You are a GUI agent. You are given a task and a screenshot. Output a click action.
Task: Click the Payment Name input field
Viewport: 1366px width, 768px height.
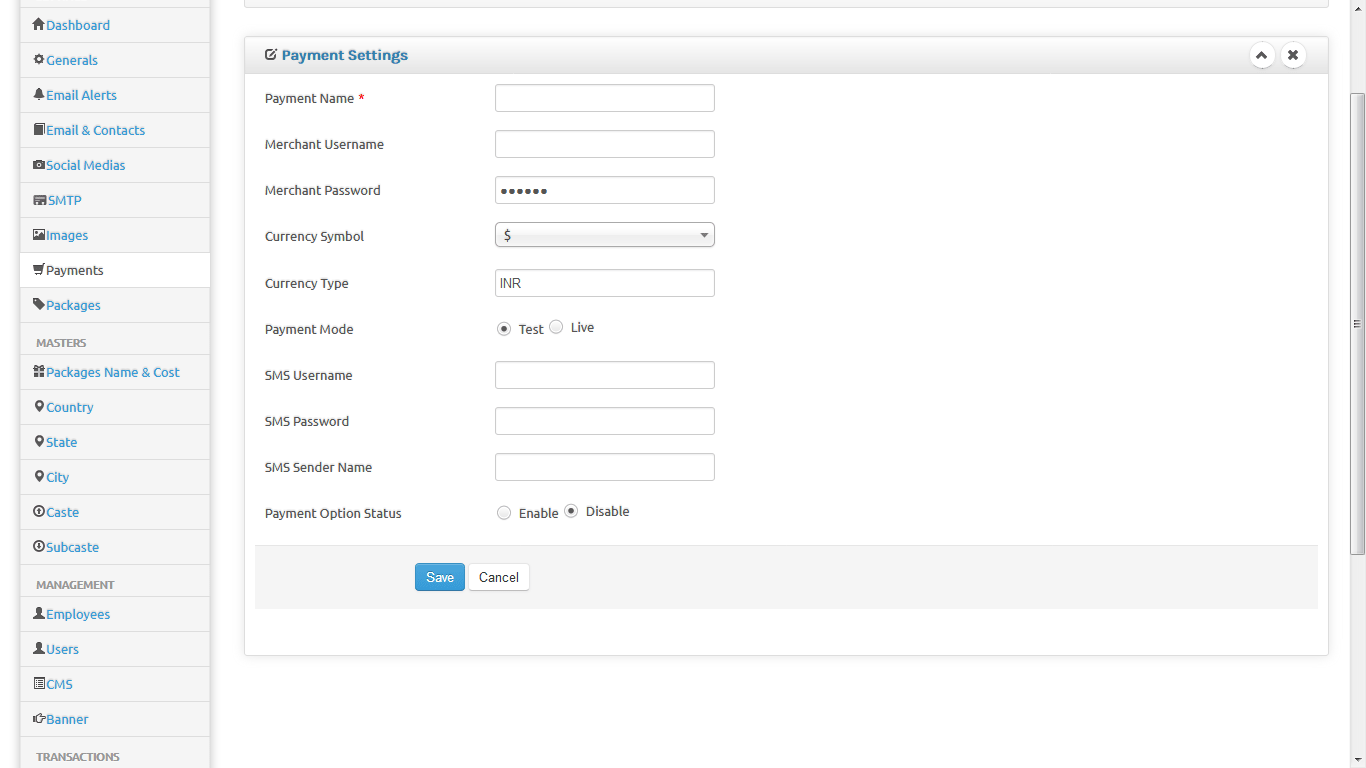coord(605,98)
